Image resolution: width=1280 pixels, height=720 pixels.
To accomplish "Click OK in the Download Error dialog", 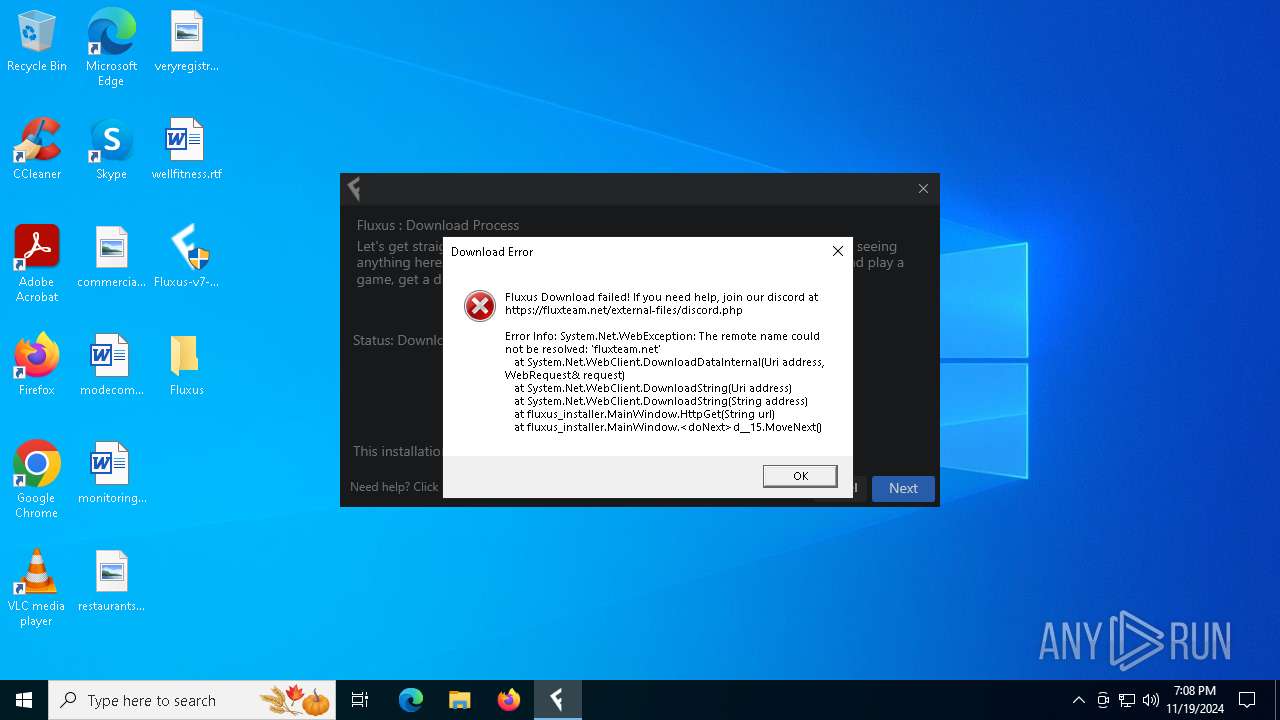I will point(800,476).
